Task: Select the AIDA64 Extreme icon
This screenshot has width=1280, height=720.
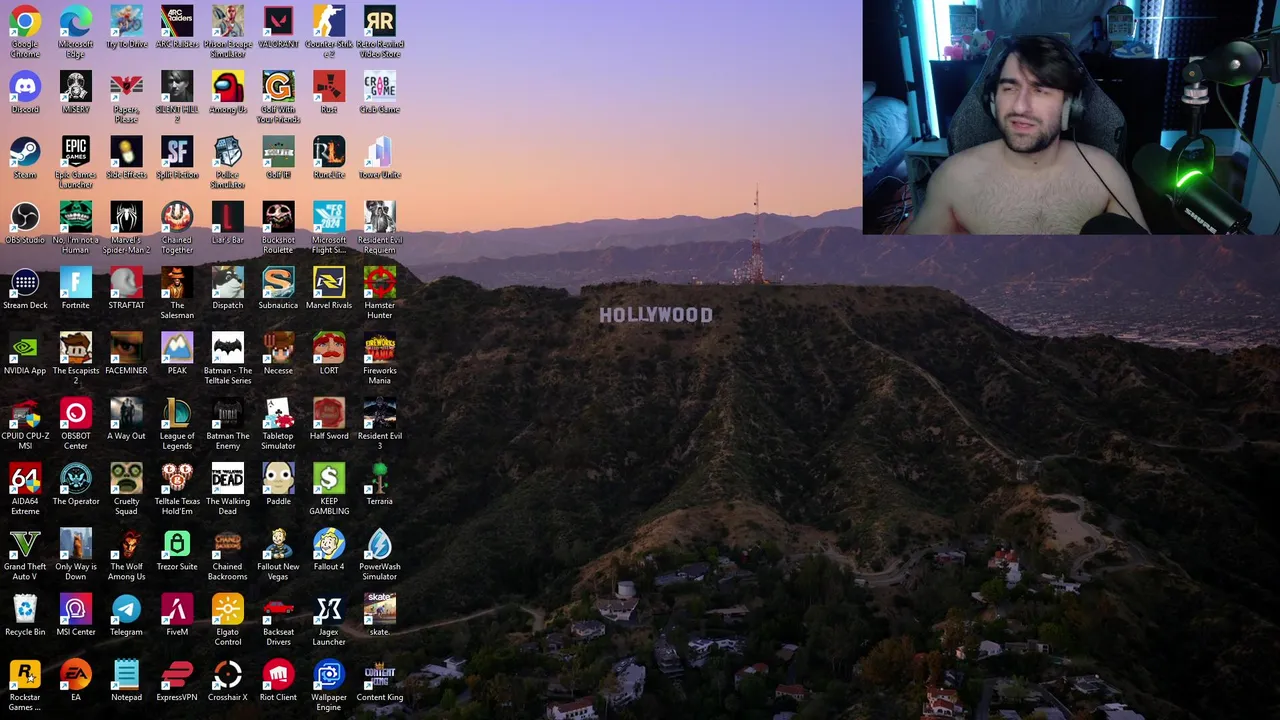Action: (25, 479)
